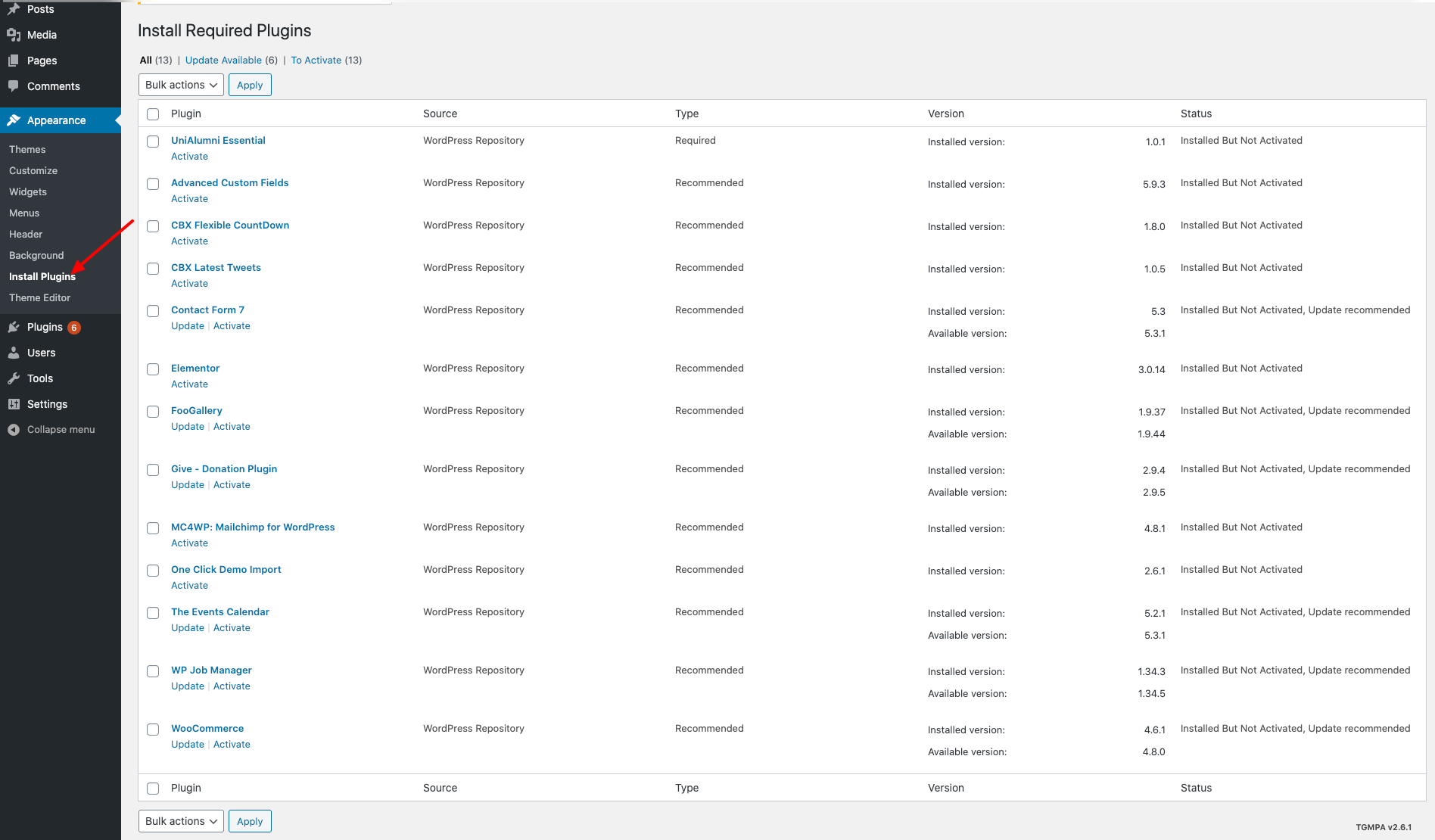This screenshot has height=840, width=1435.
Task: Open Customize submenu item
Action: tap(33, 171)
